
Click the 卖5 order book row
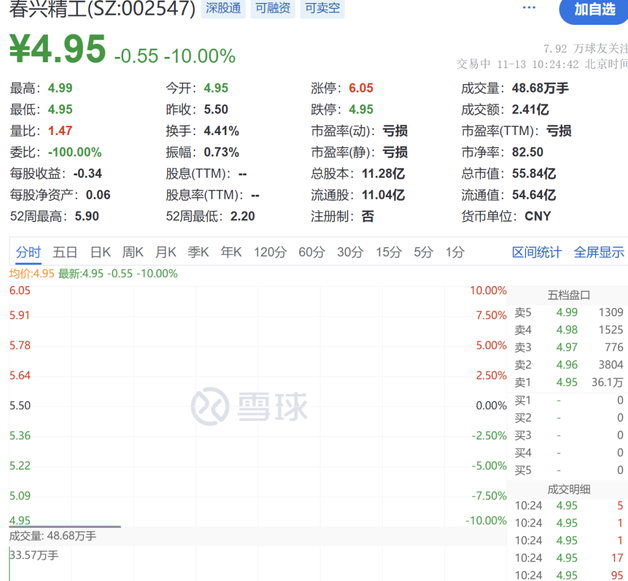569,312
